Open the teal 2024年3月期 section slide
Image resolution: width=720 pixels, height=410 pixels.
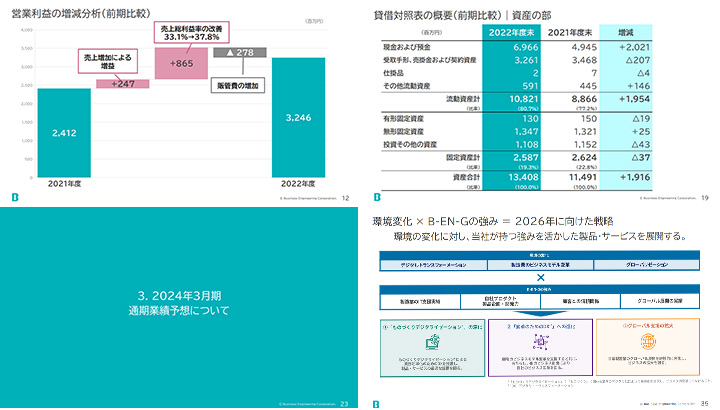coord(179,308)
